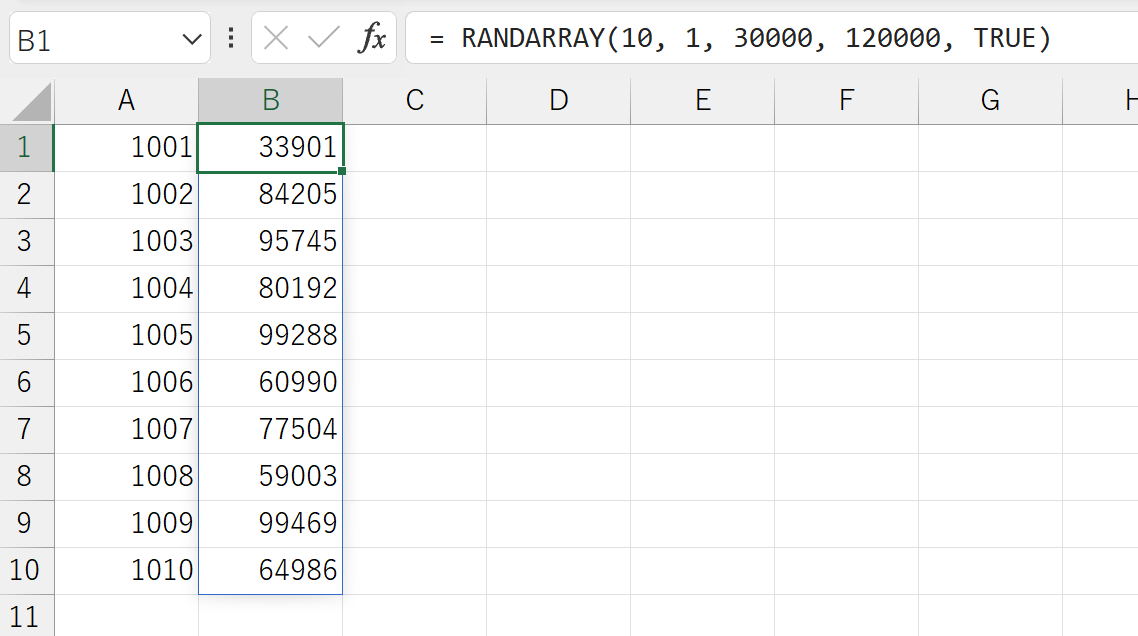The width and height of the screenshot is (1138, 636).
Task: Select cell B10 containing 64986
Action: [271, 571]
